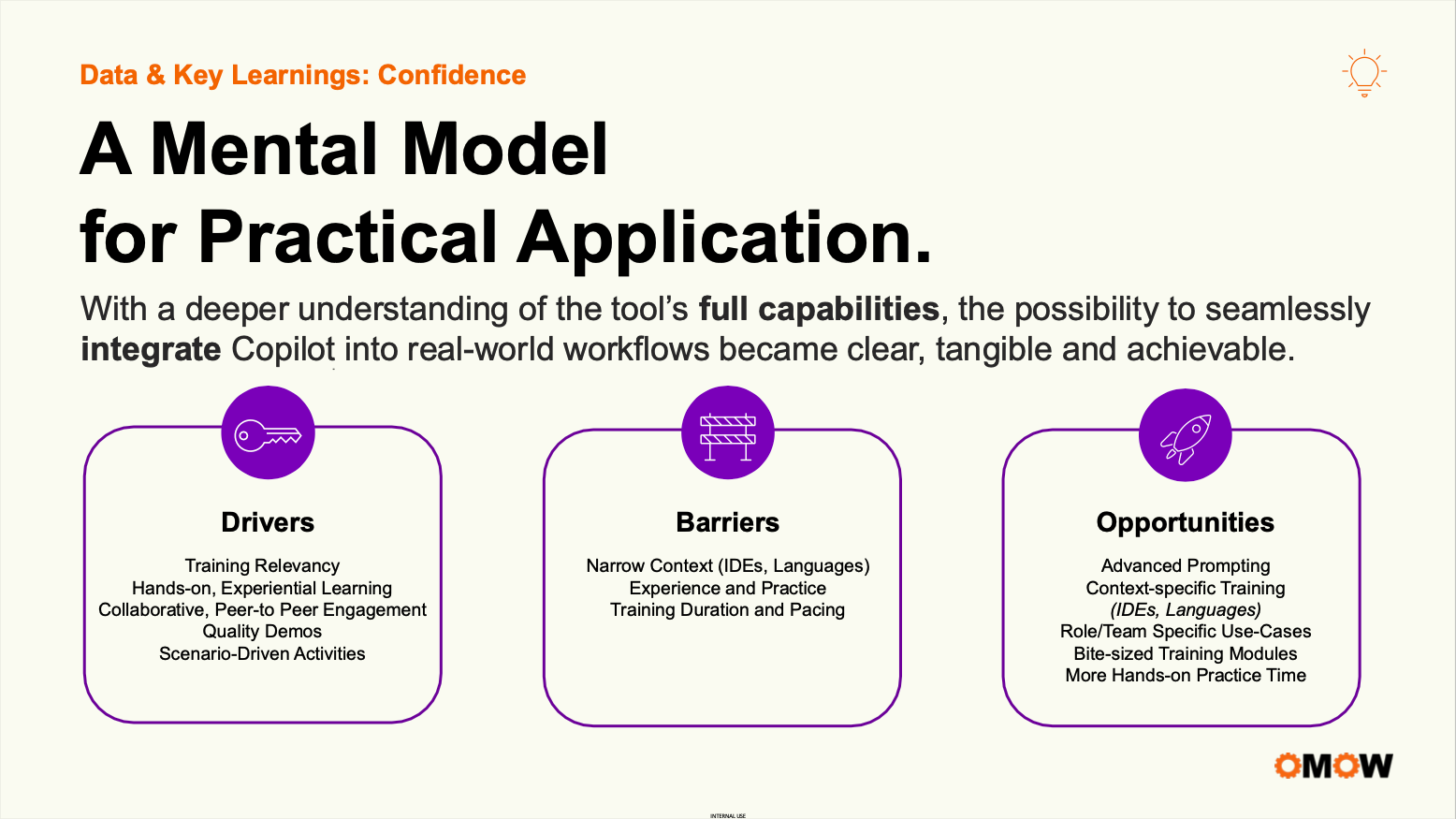The image size is (1456, 819).
Task: Select 'Bite-sized Training Modules' line
Action: [1186, 653]
